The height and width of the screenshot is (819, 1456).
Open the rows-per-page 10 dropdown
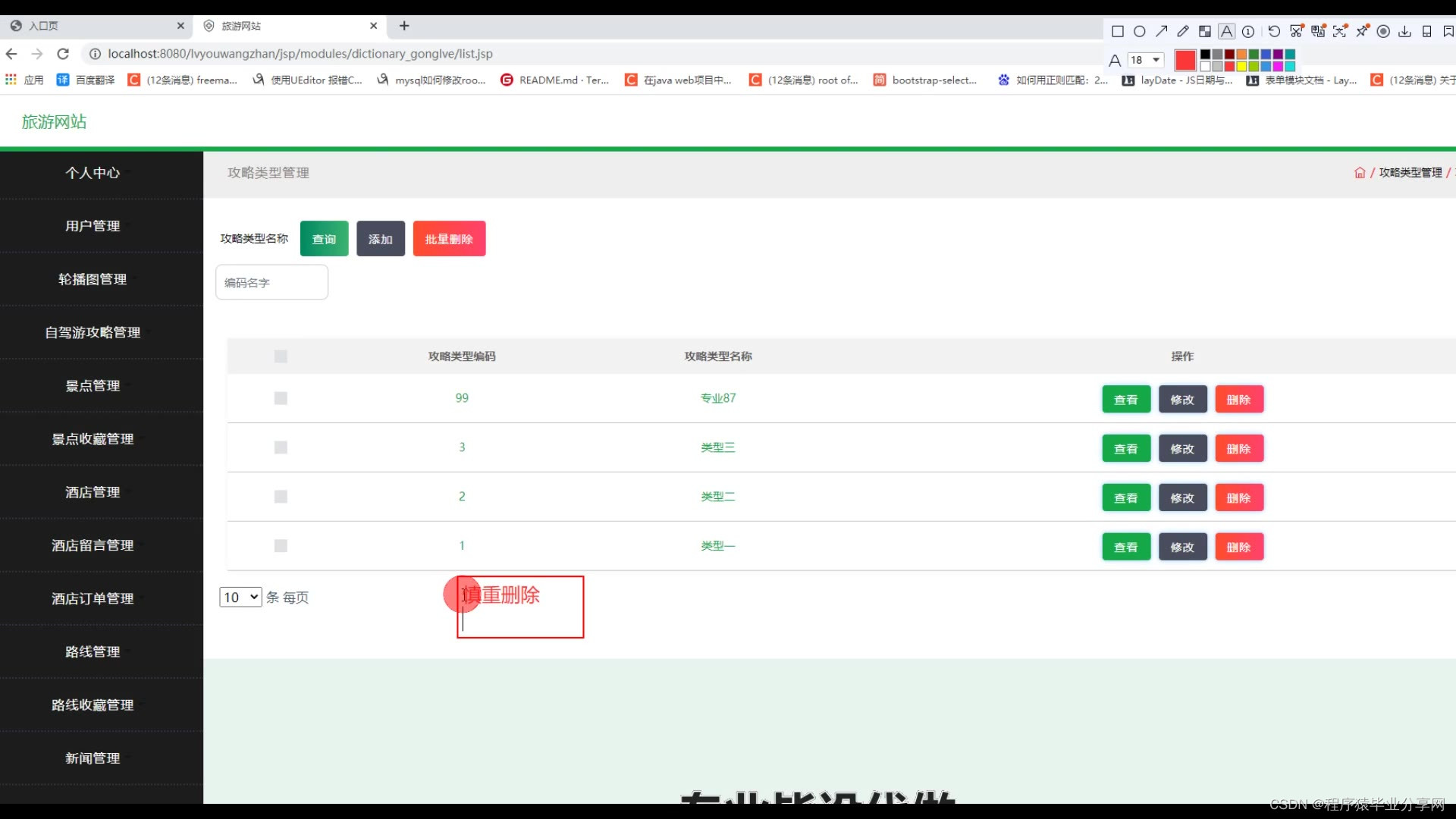(x=240, y=597)
